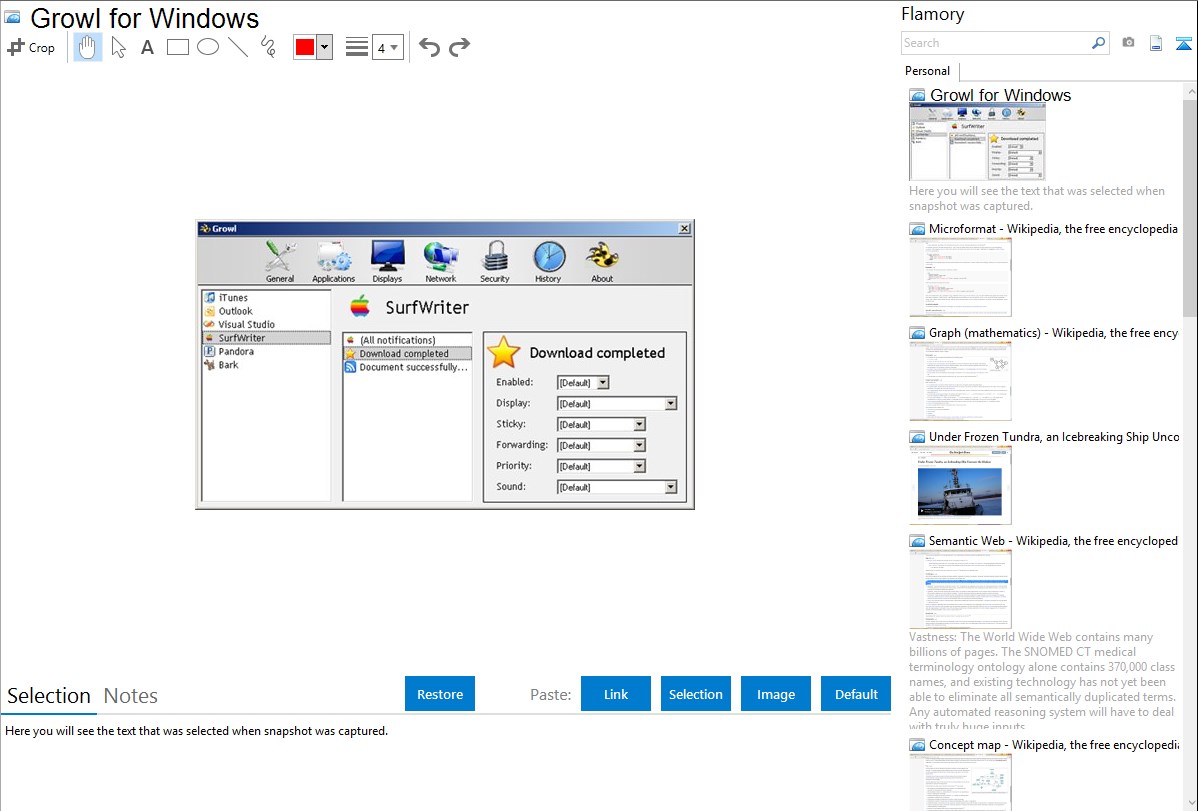Choose the arrow pointer selection tool

pos(118,47)
